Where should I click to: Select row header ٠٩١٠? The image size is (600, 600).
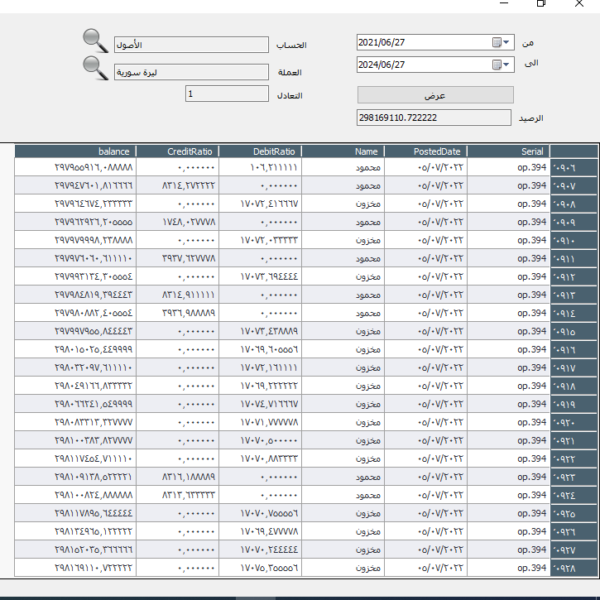click(x=574, y=240)
